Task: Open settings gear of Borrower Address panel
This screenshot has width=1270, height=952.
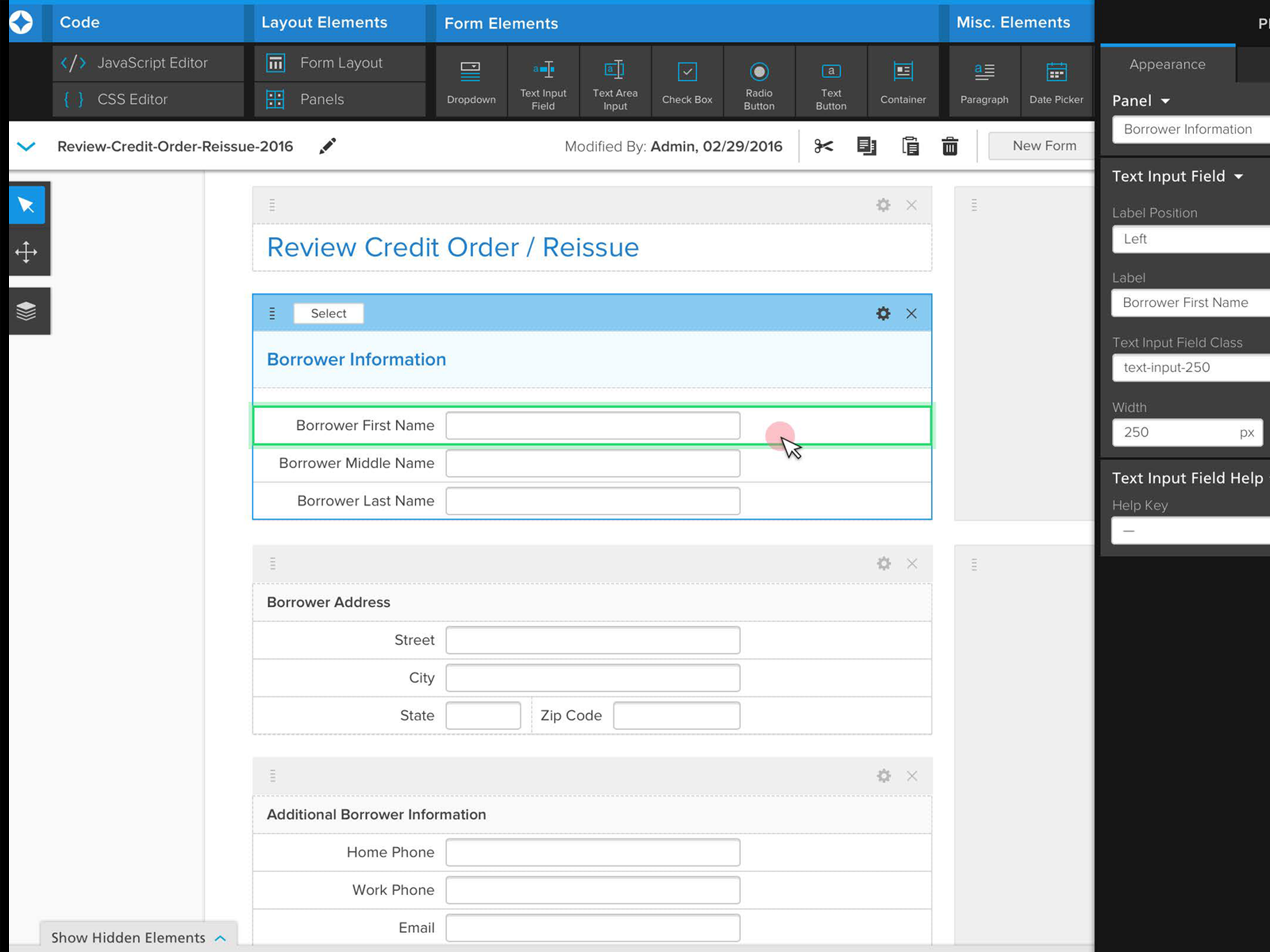Action: point(883,564)
